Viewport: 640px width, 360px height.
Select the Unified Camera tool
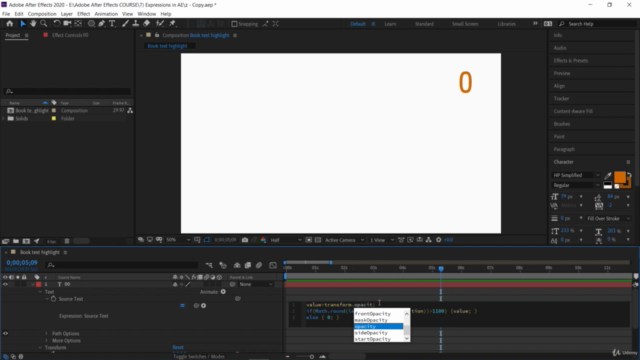(x=67, y=24)
